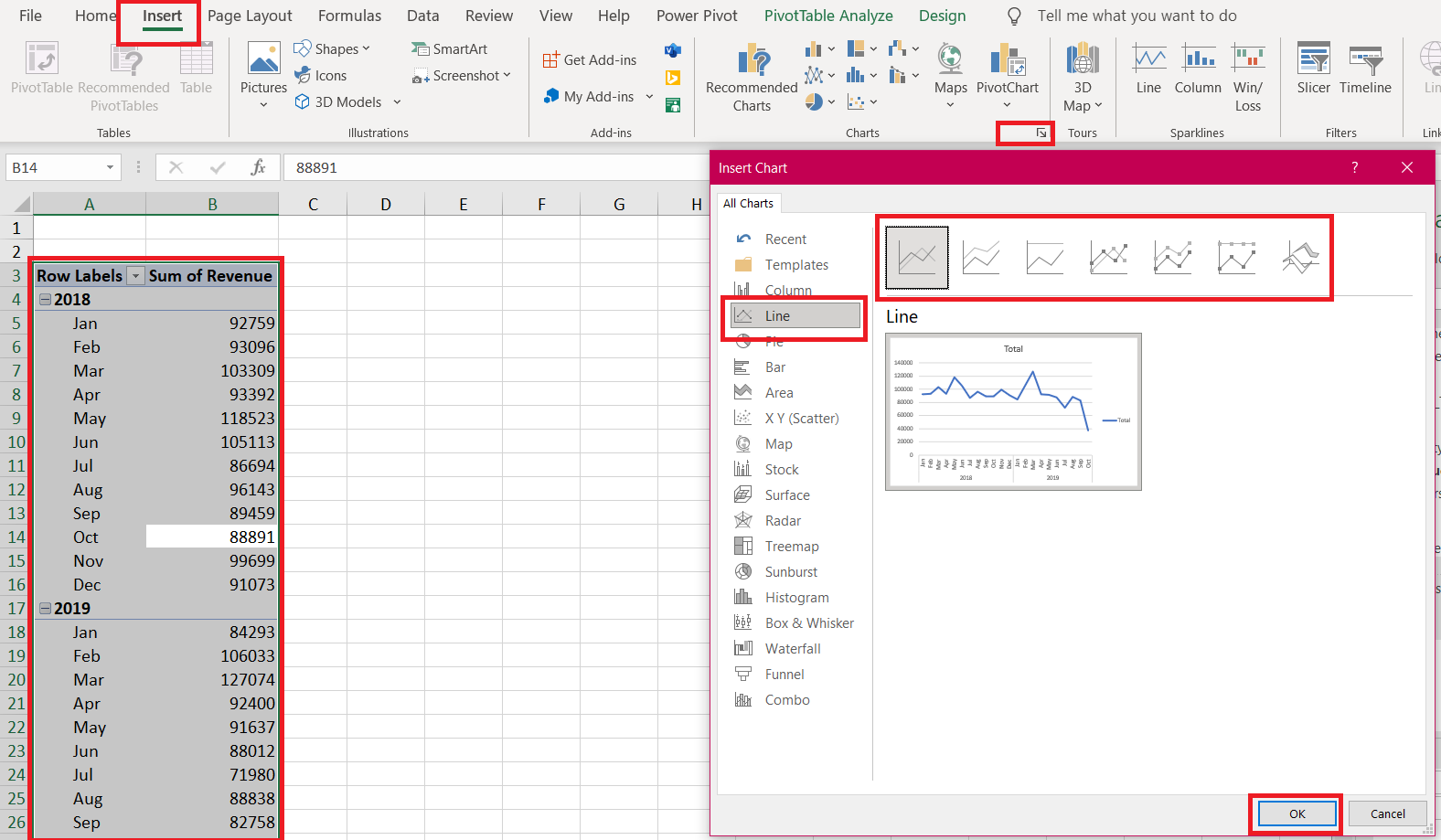Image resolution: width=1441 pixels, height=840 pixels.
Task: Click the PivotChart icon
Action: (x=1007, y=59)
